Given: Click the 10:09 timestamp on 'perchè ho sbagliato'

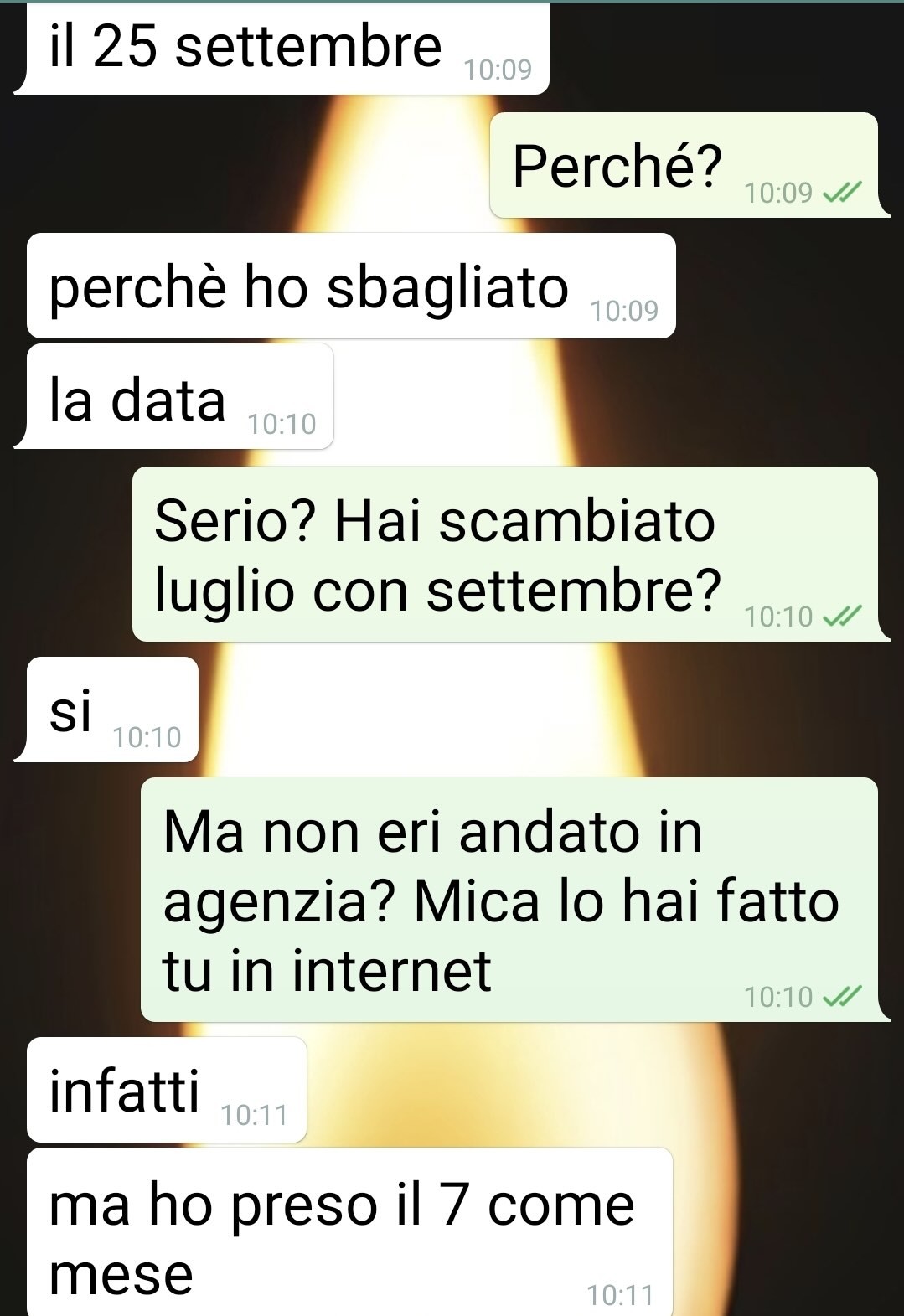Looking at the screenshot, I should click(x=624, y=312).
